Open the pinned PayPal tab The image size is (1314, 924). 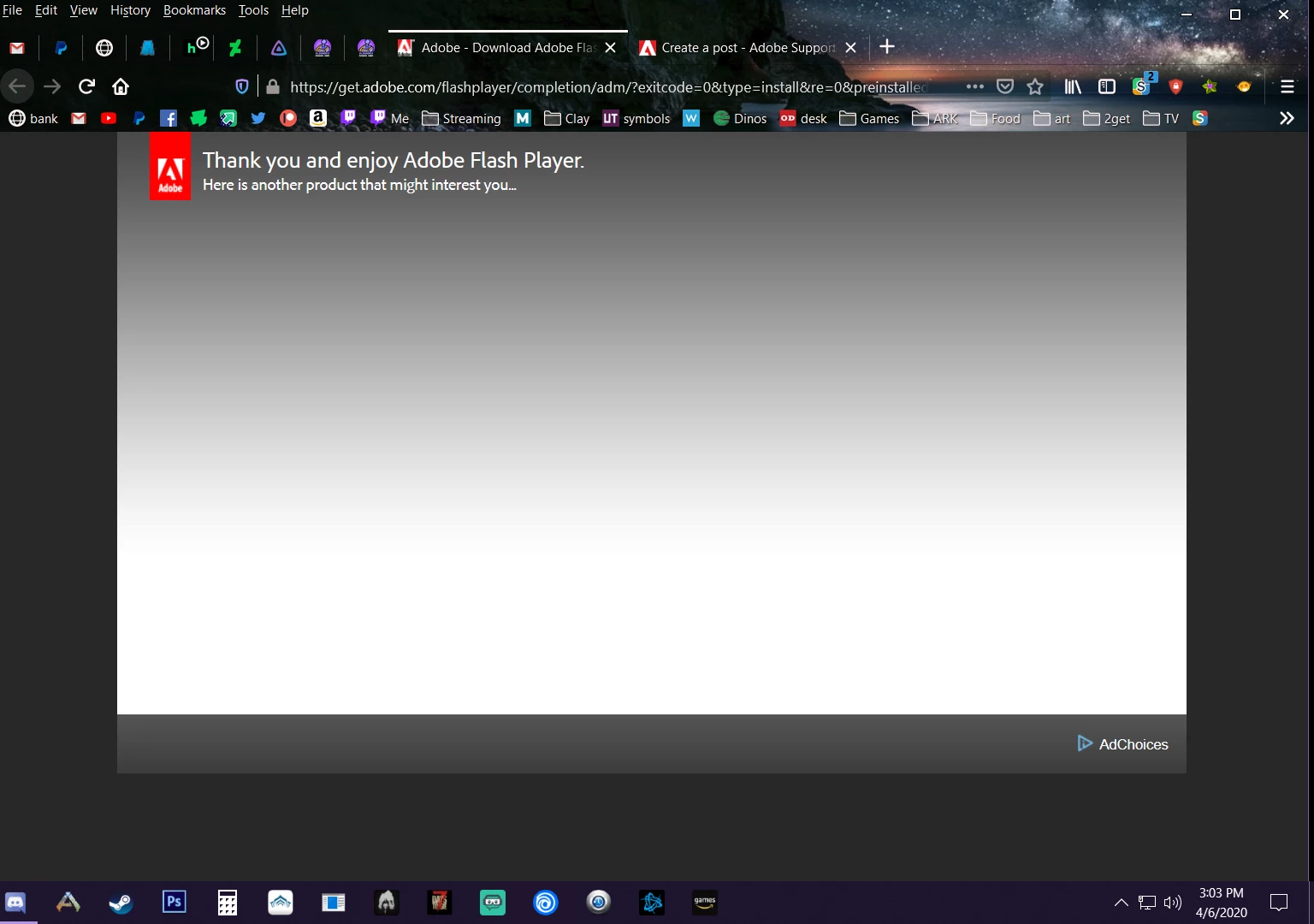pos(61,48)
